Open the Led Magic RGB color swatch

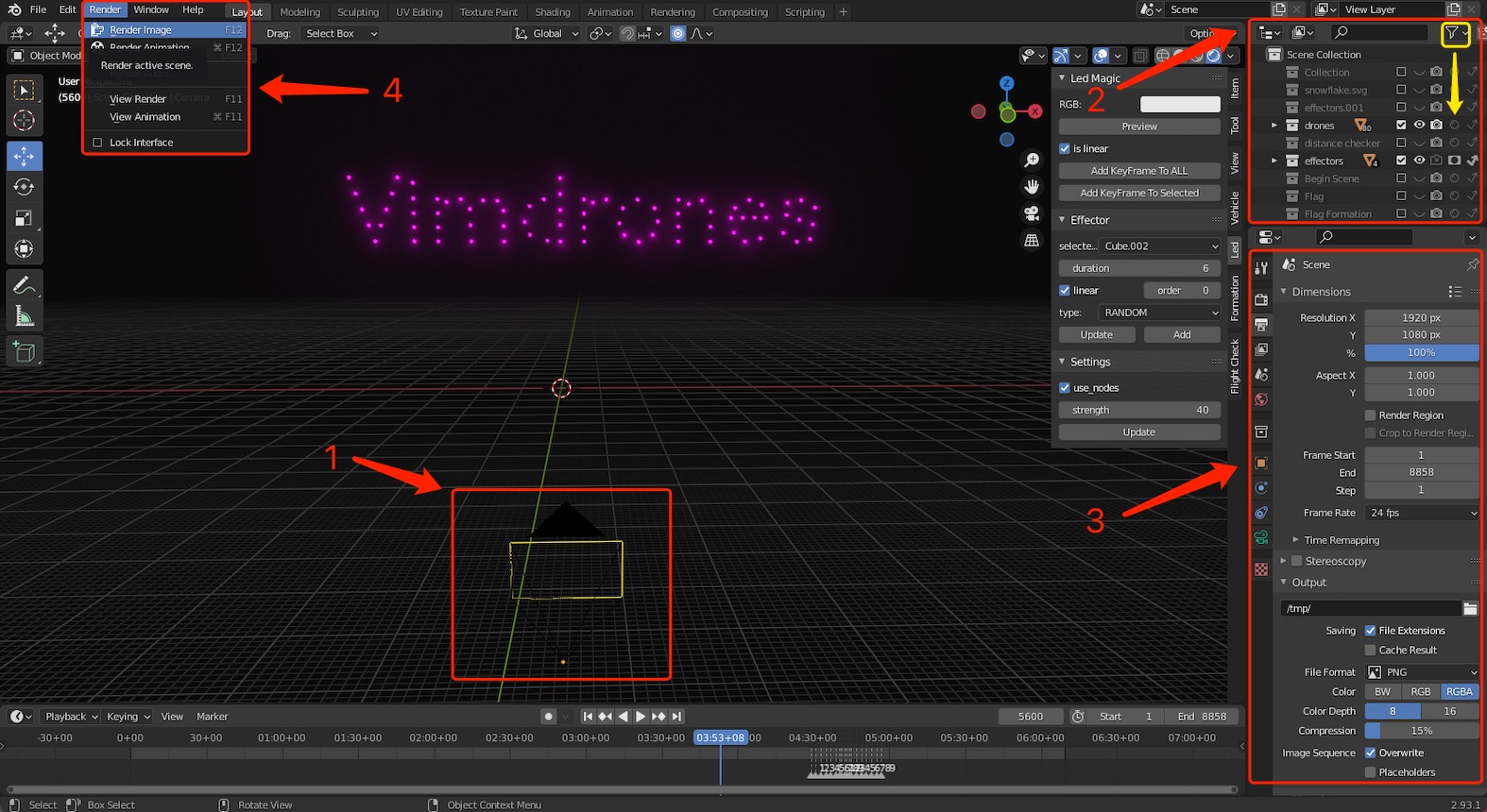(1180, 105)
